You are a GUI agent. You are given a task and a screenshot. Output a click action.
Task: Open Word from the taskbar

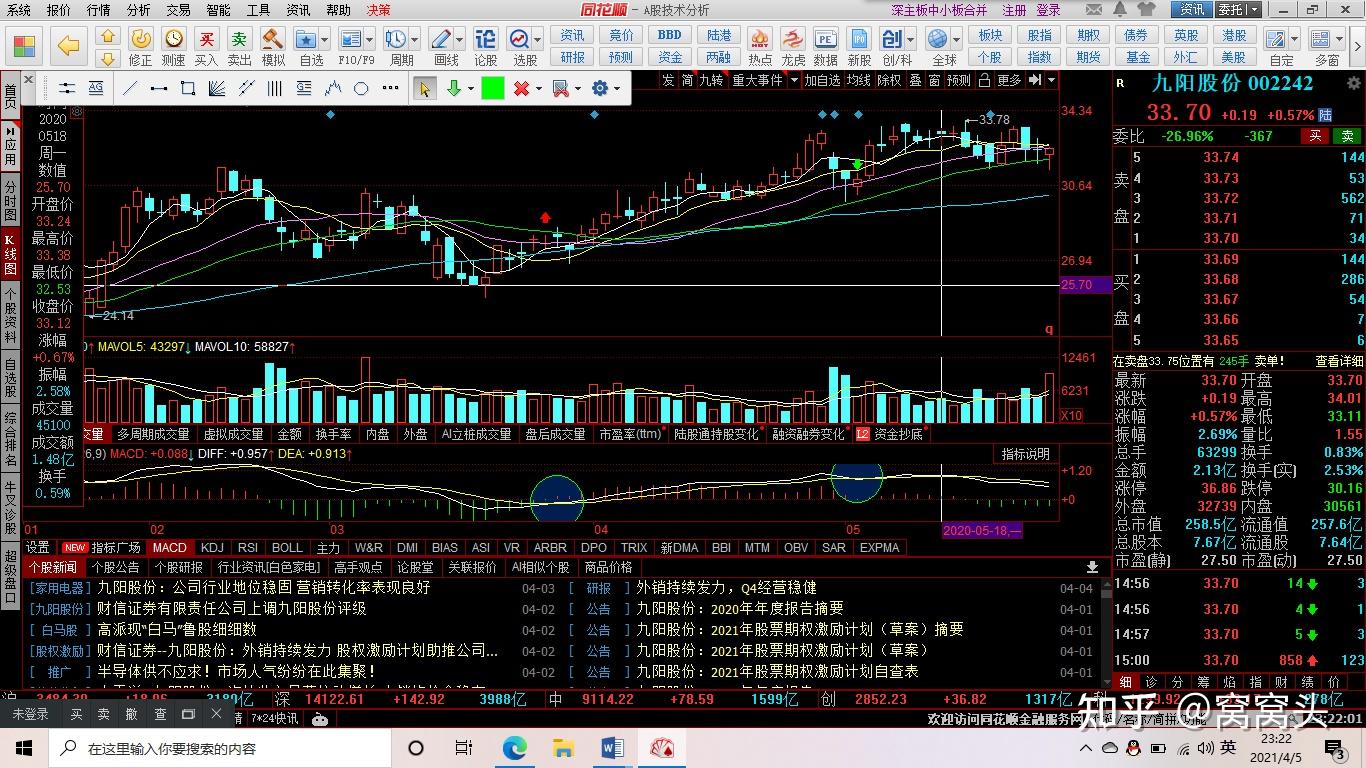pyautogui.click(x=612, y=748)
